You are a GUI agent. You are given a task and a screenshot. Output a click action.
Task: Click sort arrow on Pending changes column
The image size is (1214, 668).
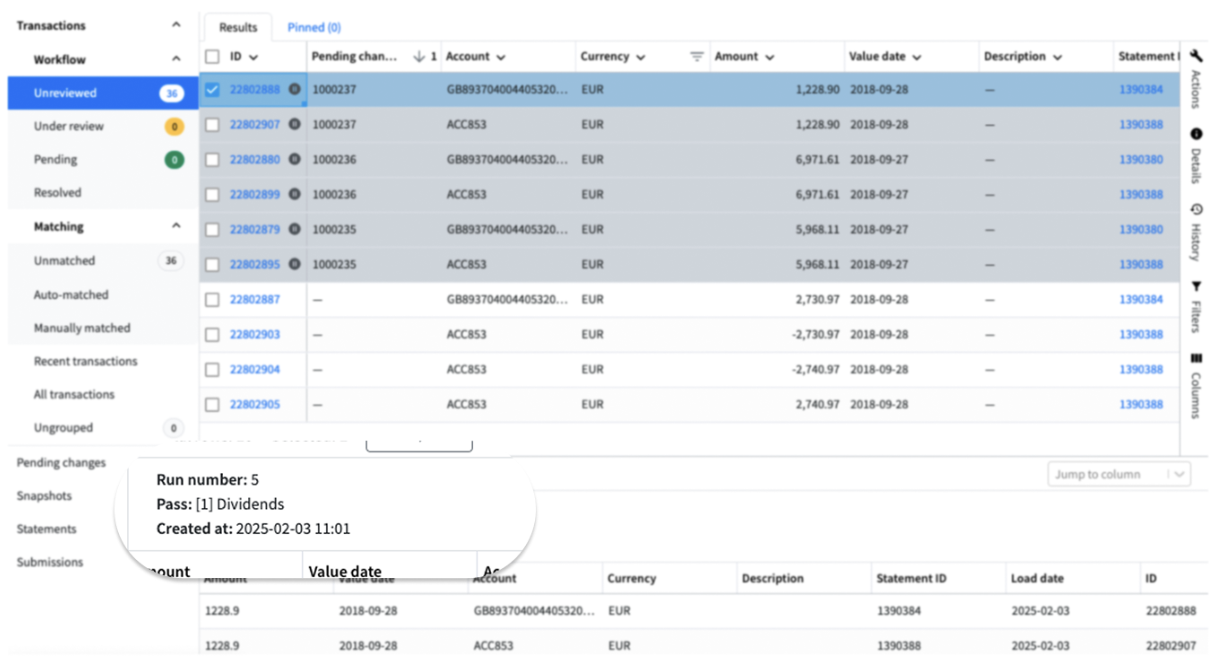[x=420, y=57]
